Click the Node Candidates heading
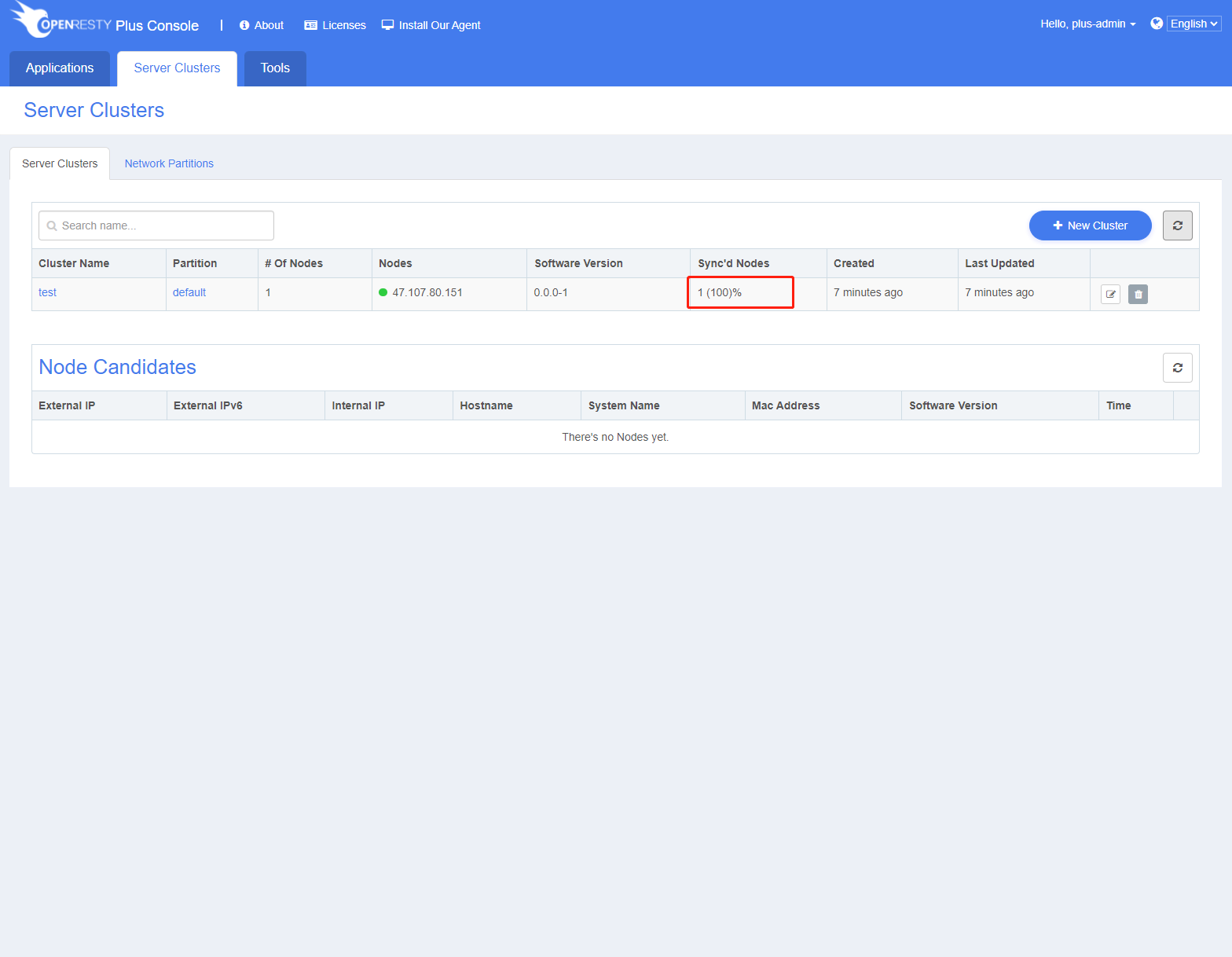The width and height of the screenshot is (1232, 957). tap(118, 367)
